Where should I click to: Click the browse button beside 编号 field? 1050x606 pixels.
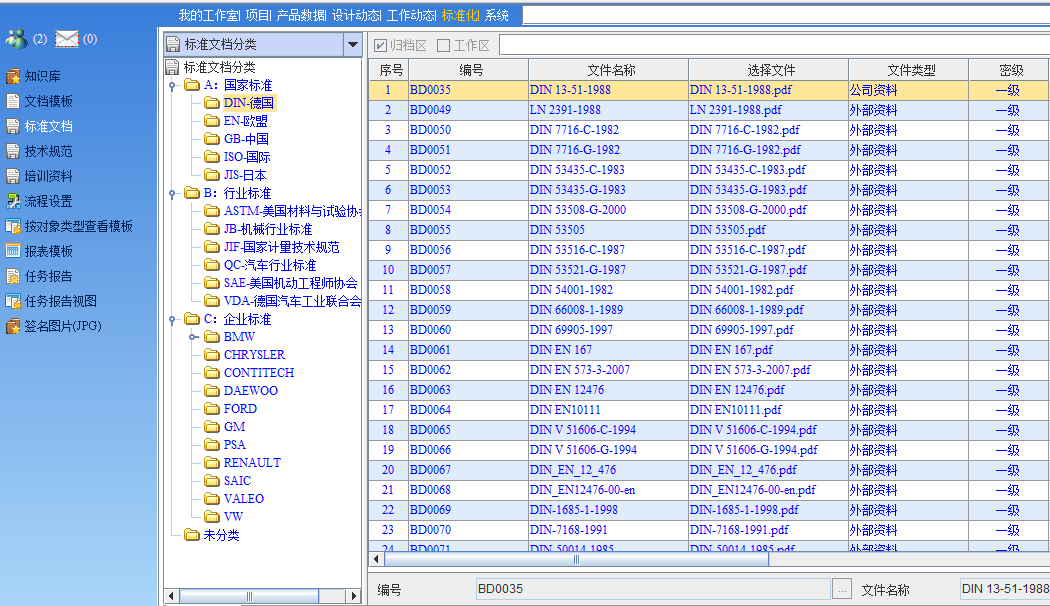point(842,589)
